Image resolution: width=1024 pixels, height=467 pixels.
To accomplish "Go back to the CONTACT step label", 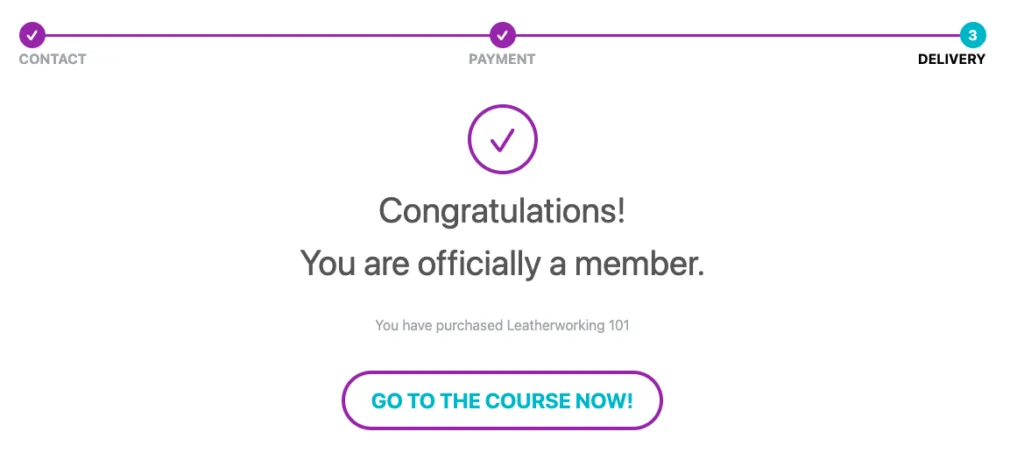I will (52, 59).
